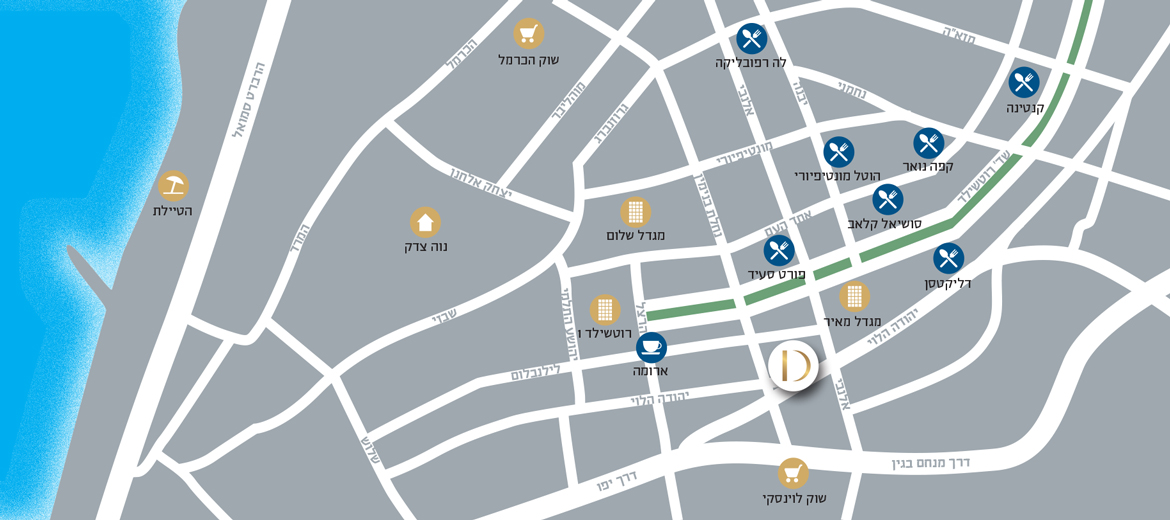The image size is (1170, 520).
Task: Click the Neve Tzedek house icon
Action: pos(425,222)
